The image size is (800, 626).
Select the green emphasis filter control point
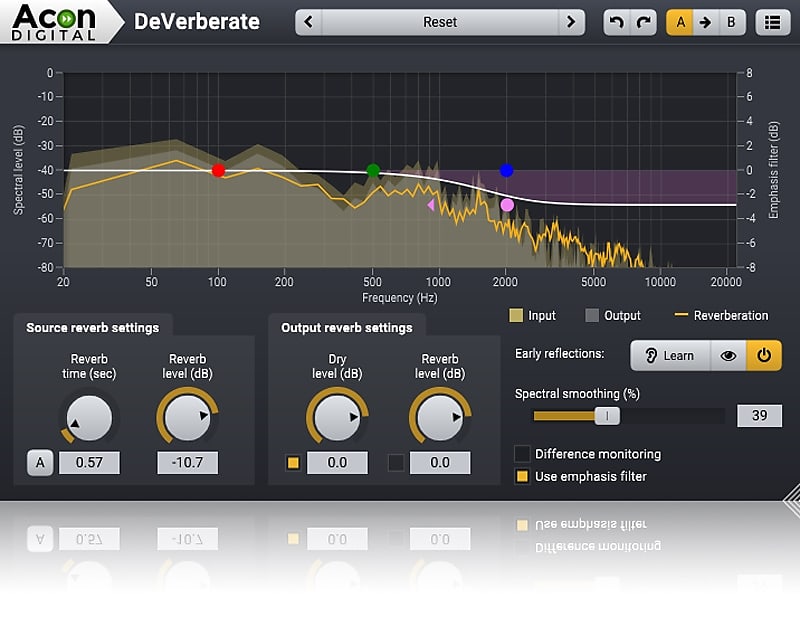(x=373, y=171)
